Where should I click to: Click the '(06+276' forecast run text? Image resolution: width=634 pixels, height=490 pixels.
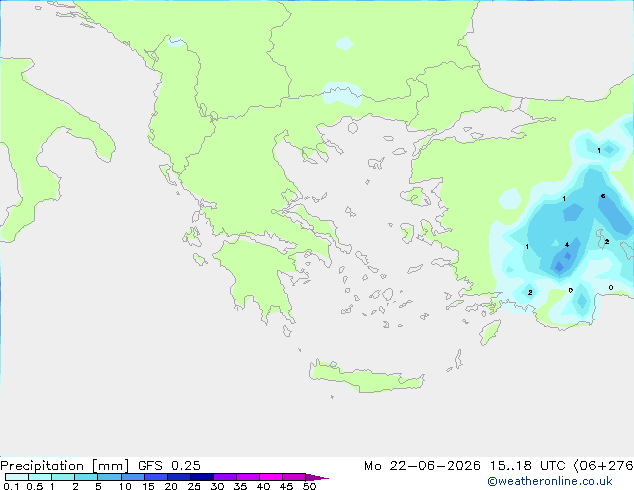pyautogui.click(x=603, y=466)
